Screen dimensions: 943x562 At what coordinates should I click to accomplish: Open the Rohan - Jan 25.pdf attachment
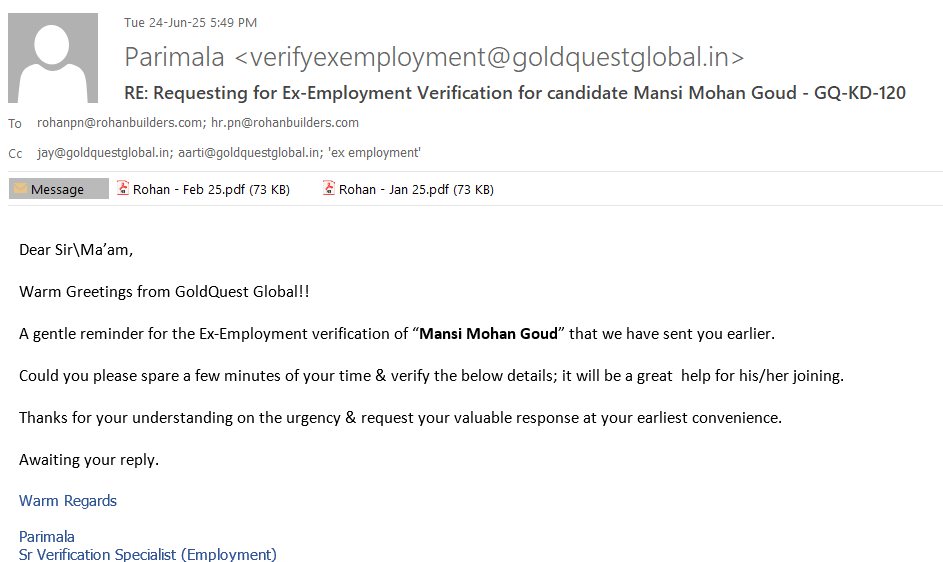click(x=416, y=189)
